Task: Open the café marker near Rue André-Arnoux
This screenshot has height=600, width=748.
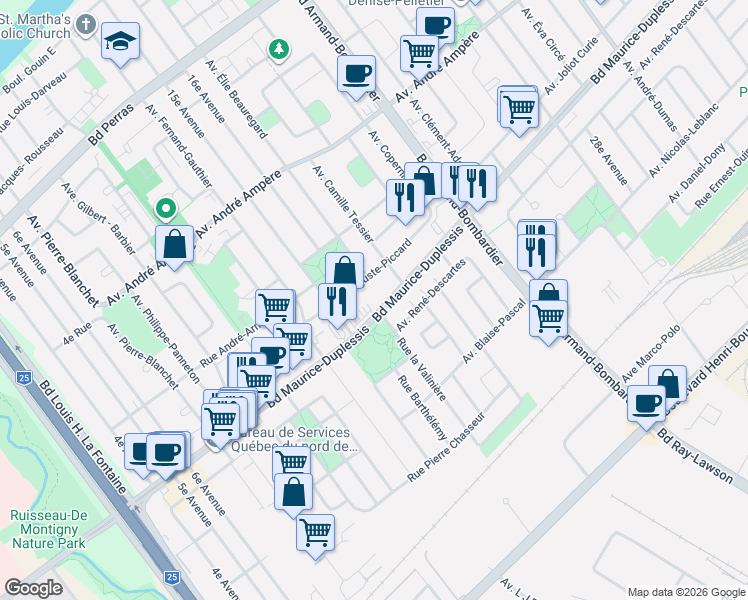Action: 273,355
